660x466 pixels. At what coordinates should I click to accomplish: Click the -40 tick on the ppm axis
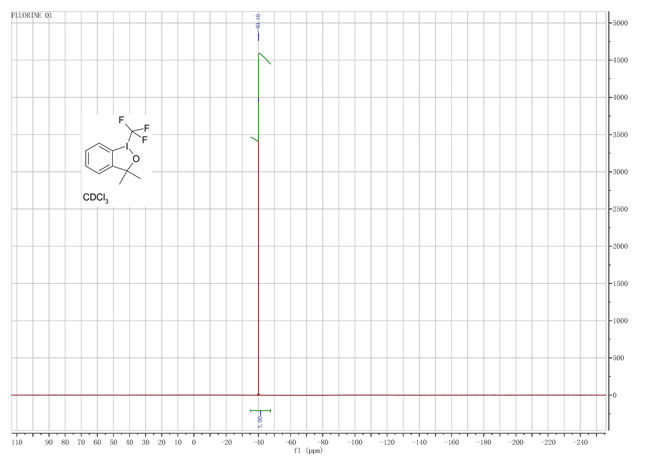point(259,441)
